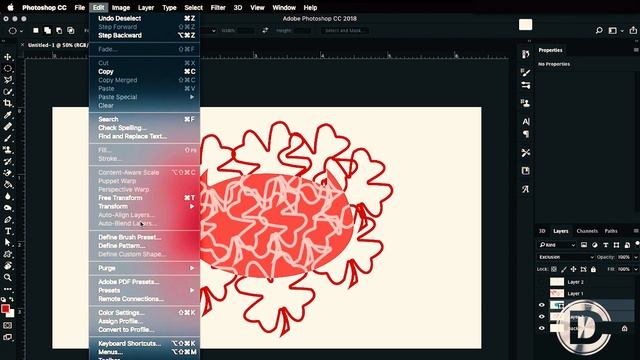The width and height of the screenshot is (640, 360).
Task: Select the Clone Stamp tool
Action: tap(8, 150)
